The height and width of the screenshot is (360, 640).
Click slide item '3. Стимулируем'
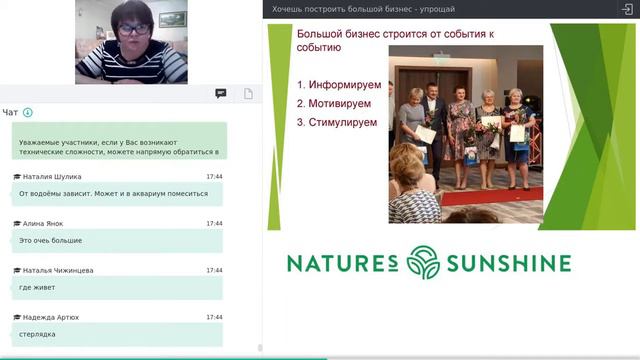pos(337,122)
